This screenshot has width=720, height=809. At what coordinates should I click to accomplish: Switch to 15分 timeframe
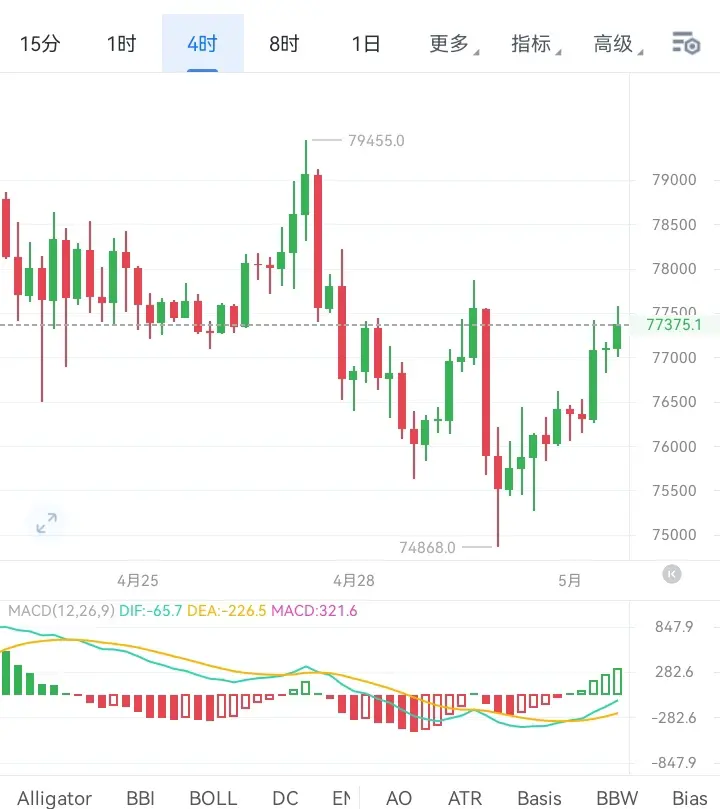(40, 44)
